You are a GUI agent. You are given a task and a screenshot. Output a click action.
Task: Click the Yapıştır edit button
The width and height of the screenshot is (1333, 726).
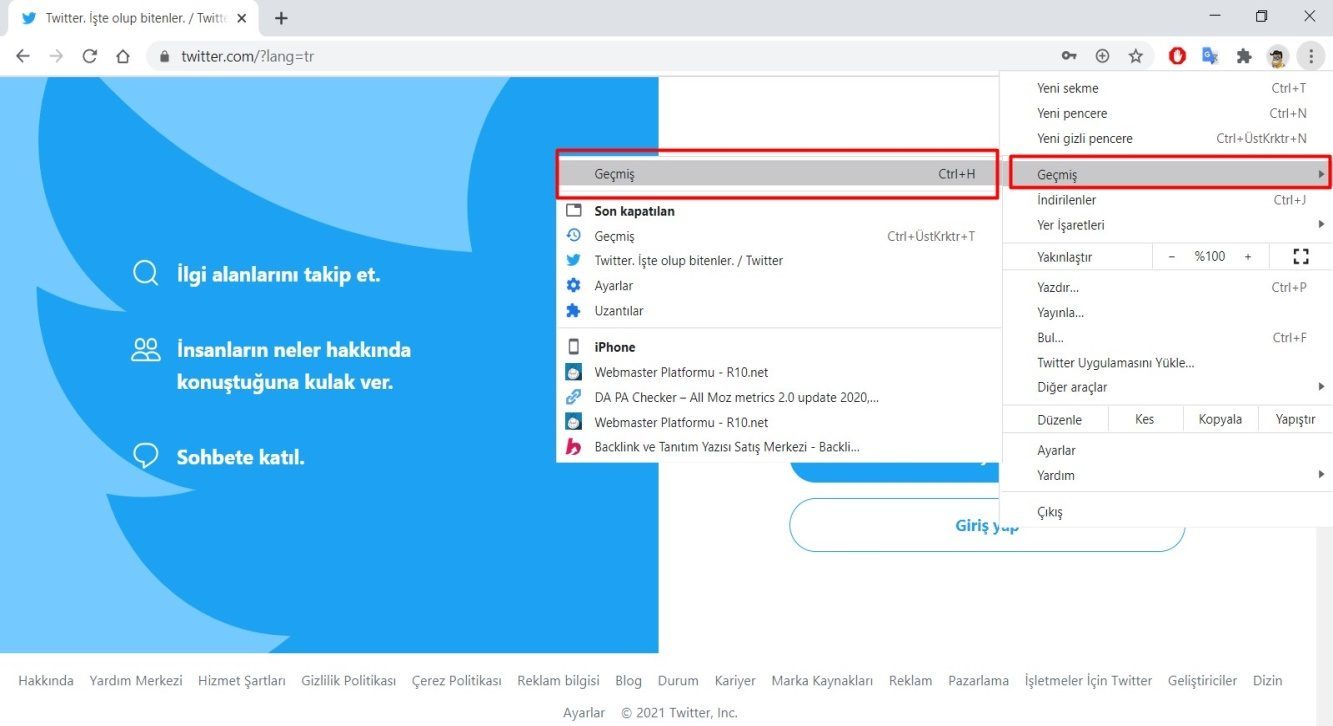(1295, 419)
